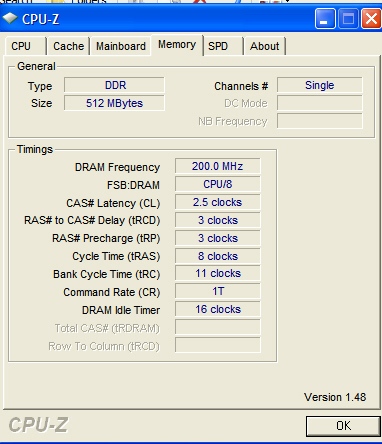Click the greyed DC Mode label
The width and height of the screenshot is (382, 444).
(x=246, y=104)
